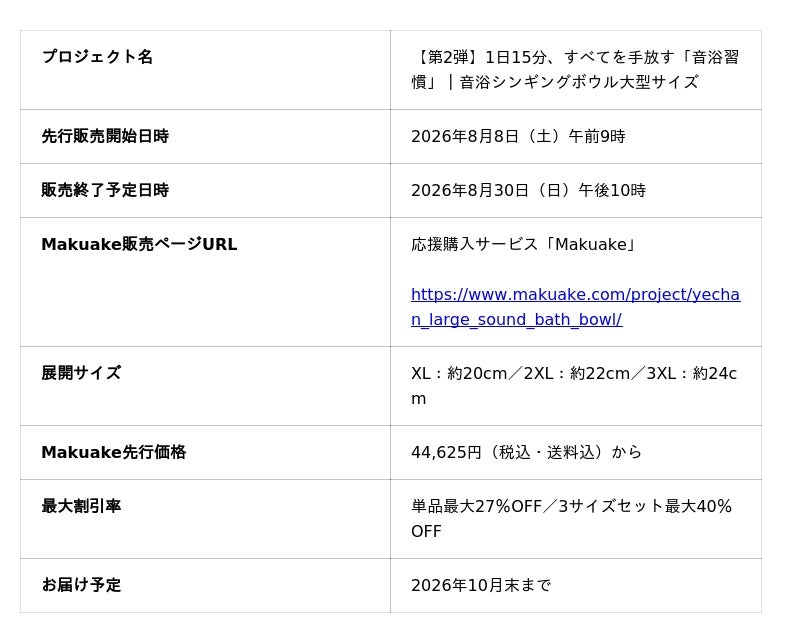Click the 最大割引率 label
Screen dimensions: 800x643
(81, 506)
